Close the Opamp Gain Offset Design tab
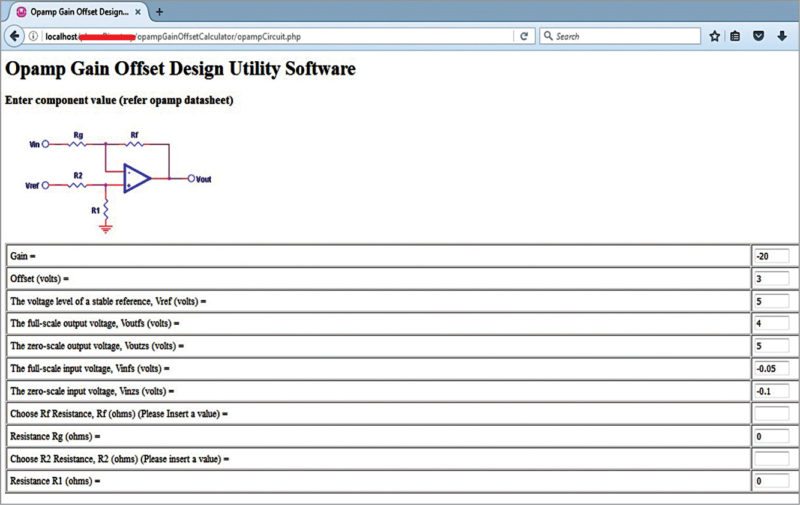 click(x=139, y=11)
